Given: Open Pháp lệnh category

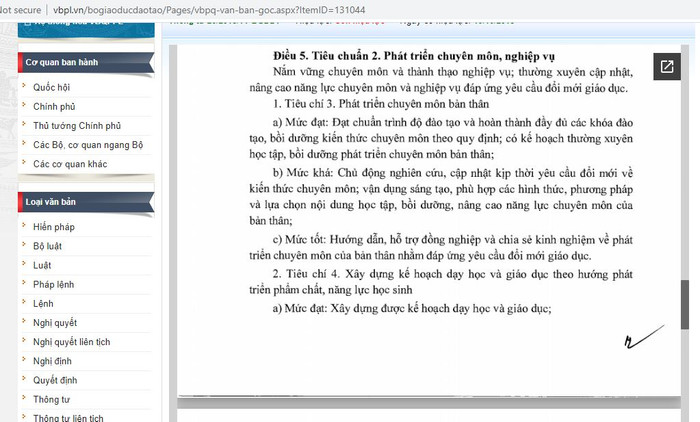Looking at the screenshot, I should (53, 284).
